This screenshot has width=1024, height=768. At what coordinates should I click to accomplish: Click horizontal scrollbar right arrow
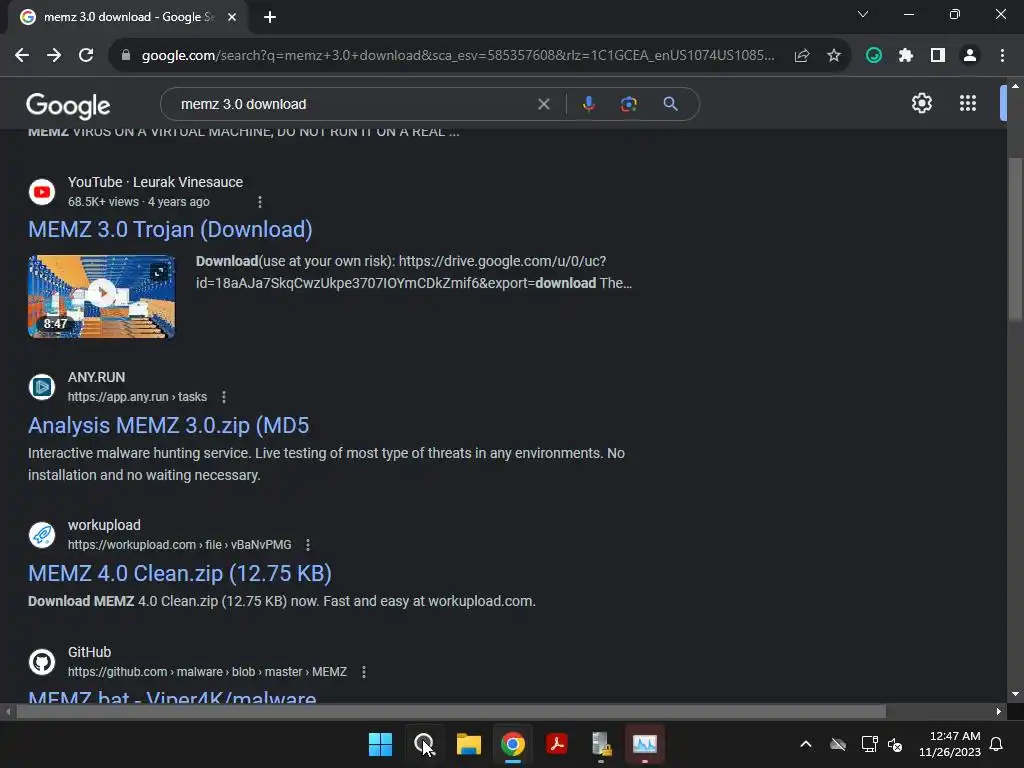(999, 712)
